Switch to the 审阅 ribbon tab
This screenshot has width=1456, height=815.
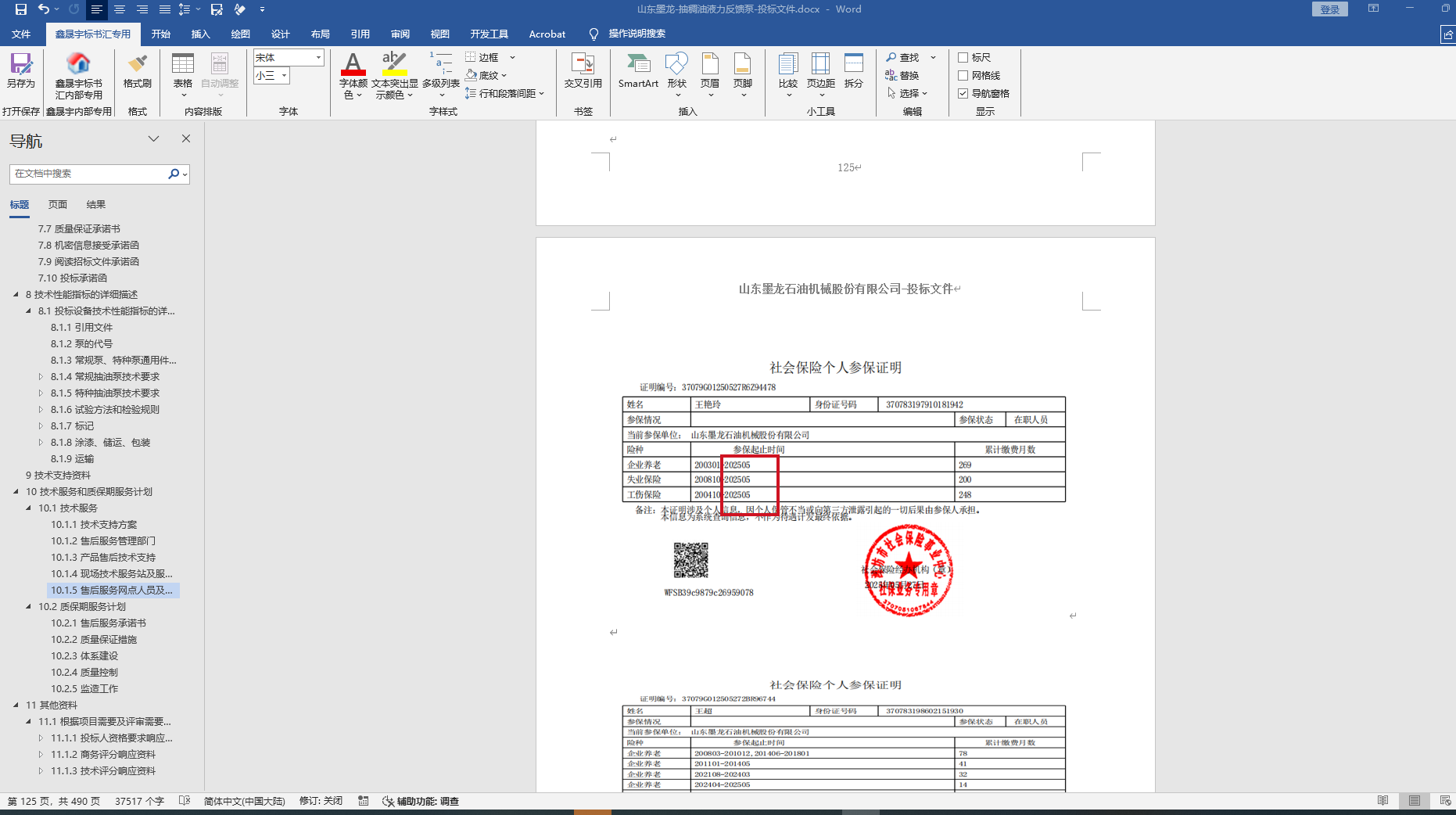(400, 34)
